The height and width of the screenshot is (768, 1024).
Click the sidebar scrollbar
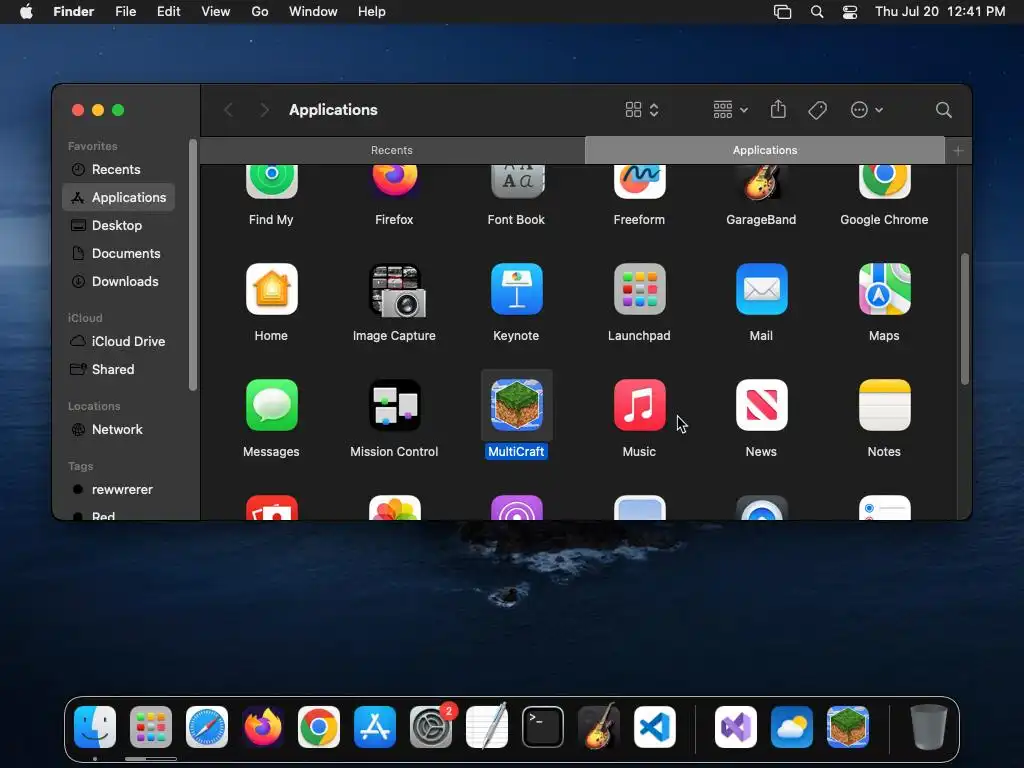point(193,264)
